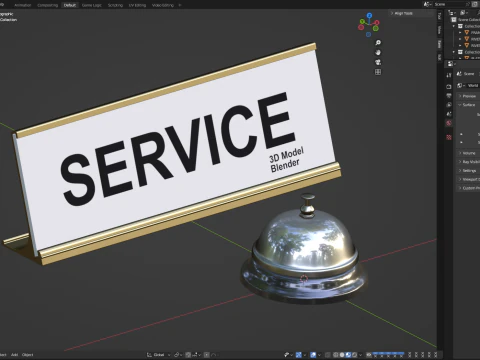
Task: Select the Default workspace tab
Action: 70,5
